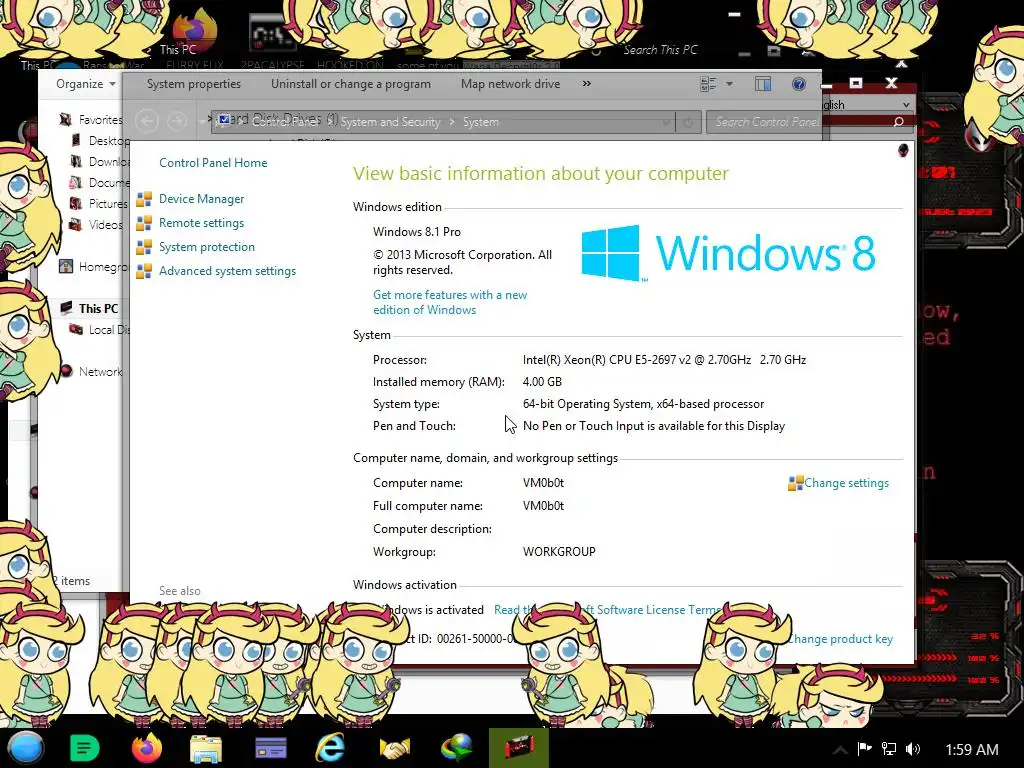Click the refresh button beside address bar
The image size is (1024, 768).
(x=688, y=122)
